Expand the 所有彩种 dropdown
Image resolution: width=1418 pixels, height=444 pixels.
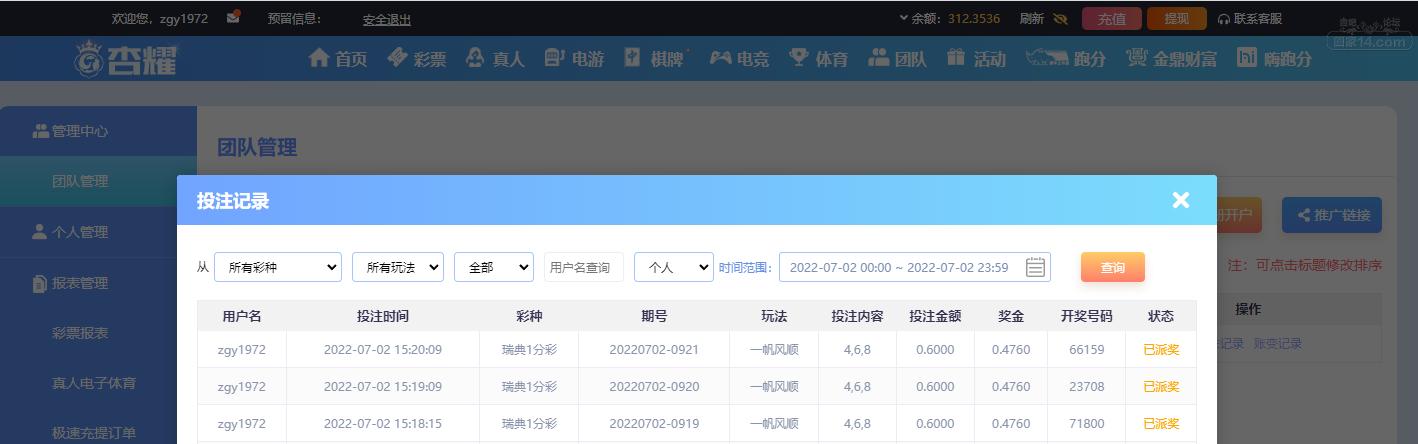tap(278, 267)
